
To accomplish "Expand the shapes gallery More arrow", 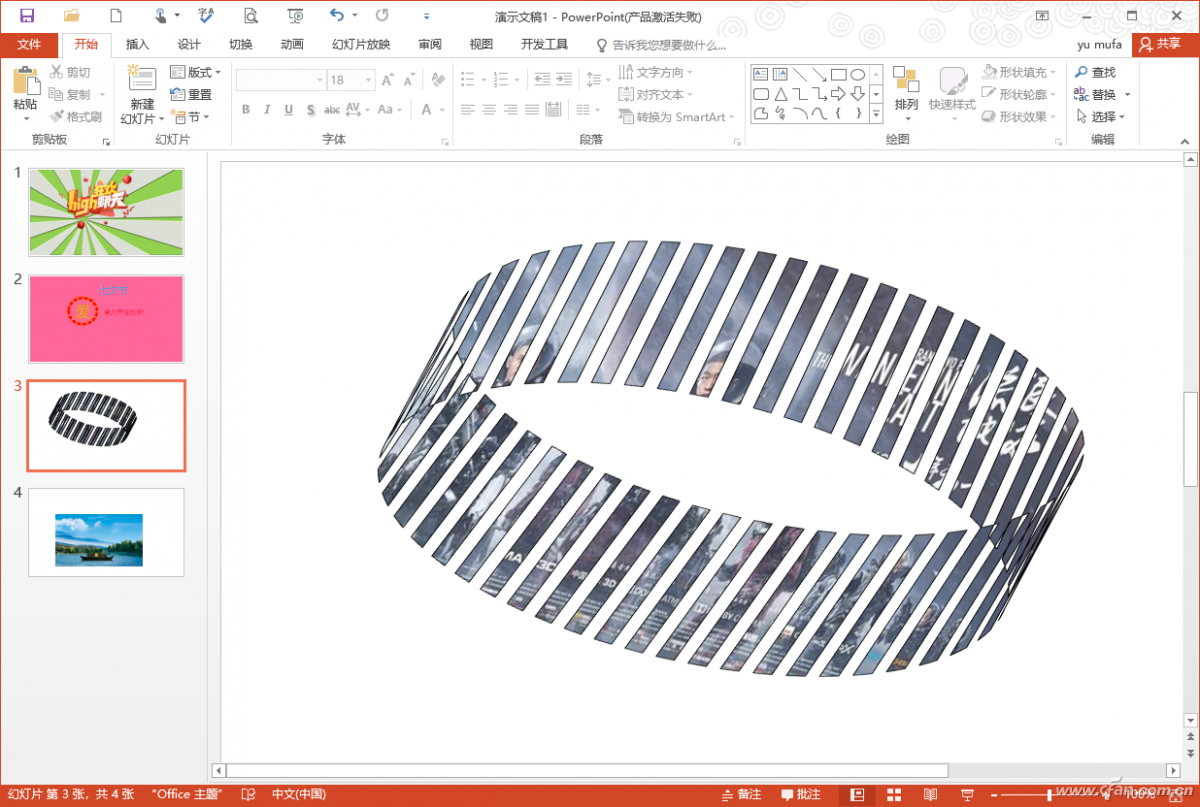I will pos(876,114).
